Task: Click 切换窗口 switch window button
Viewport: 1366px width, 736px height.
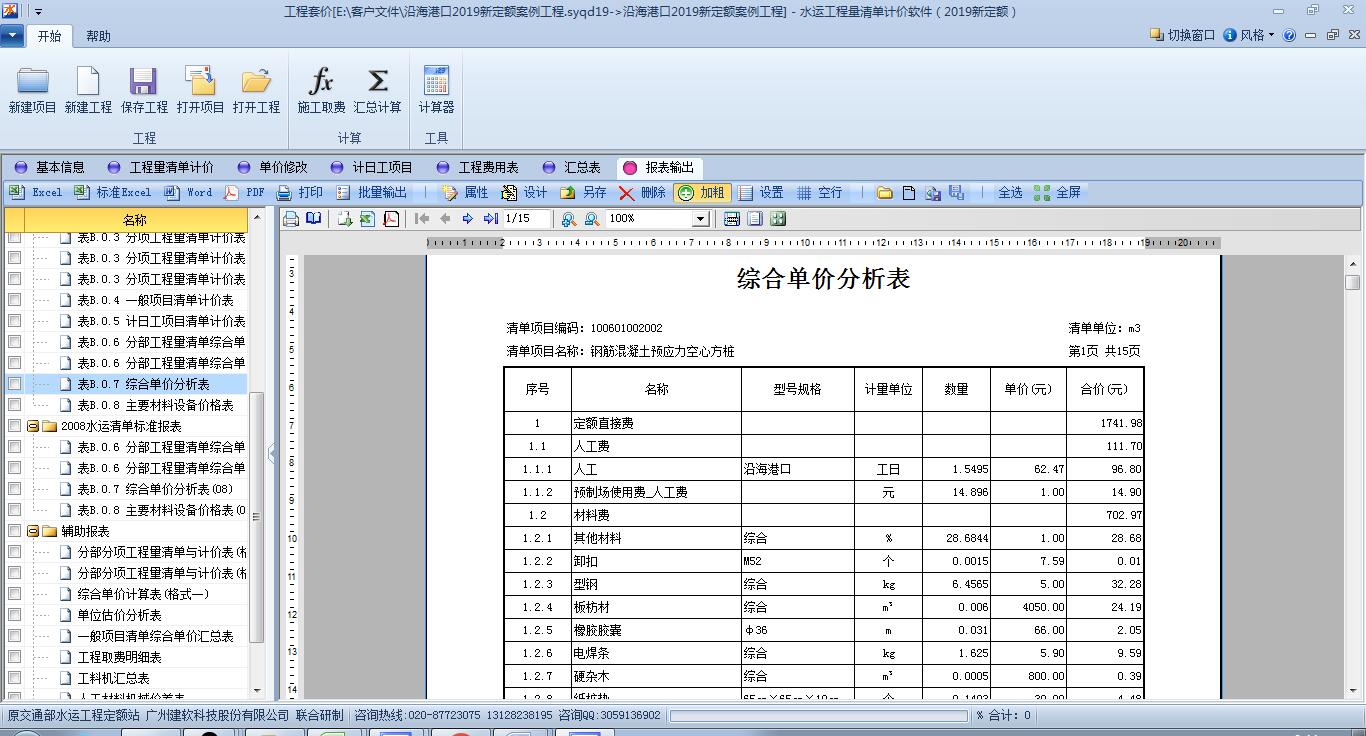Action: pos(1183,35)
